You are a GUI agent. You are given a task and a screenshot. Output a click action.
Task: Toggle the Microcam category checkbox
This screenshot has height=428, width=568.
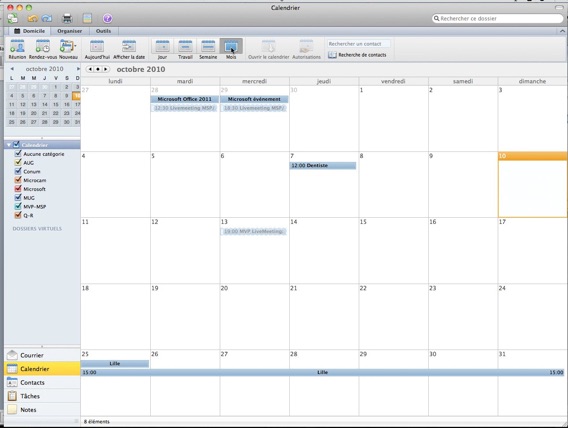pyautogui.click(x=18, y=180)
